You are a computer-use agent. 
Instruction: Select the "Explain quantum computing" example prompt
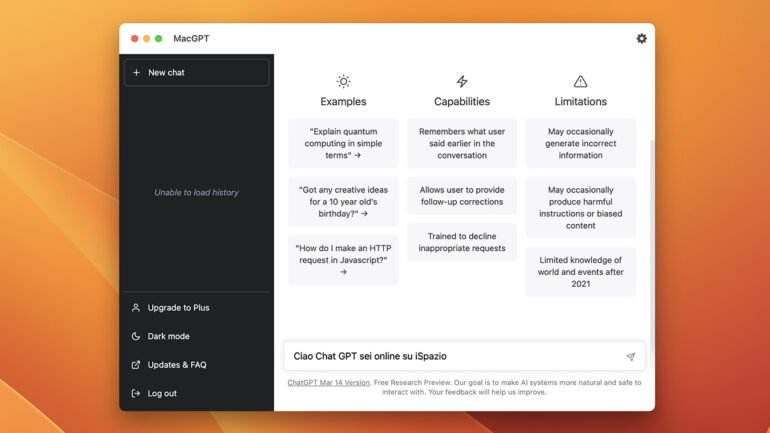(343, 143)
